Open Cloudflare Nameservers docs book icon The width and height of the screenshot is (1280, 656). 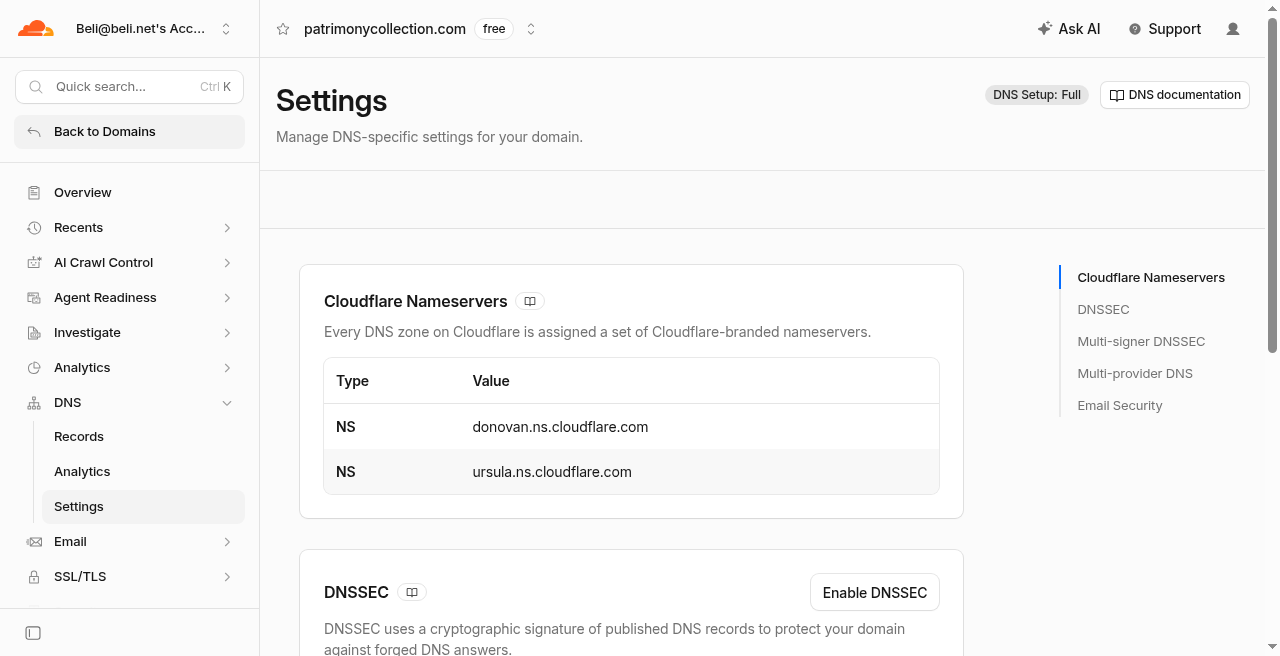530,301
